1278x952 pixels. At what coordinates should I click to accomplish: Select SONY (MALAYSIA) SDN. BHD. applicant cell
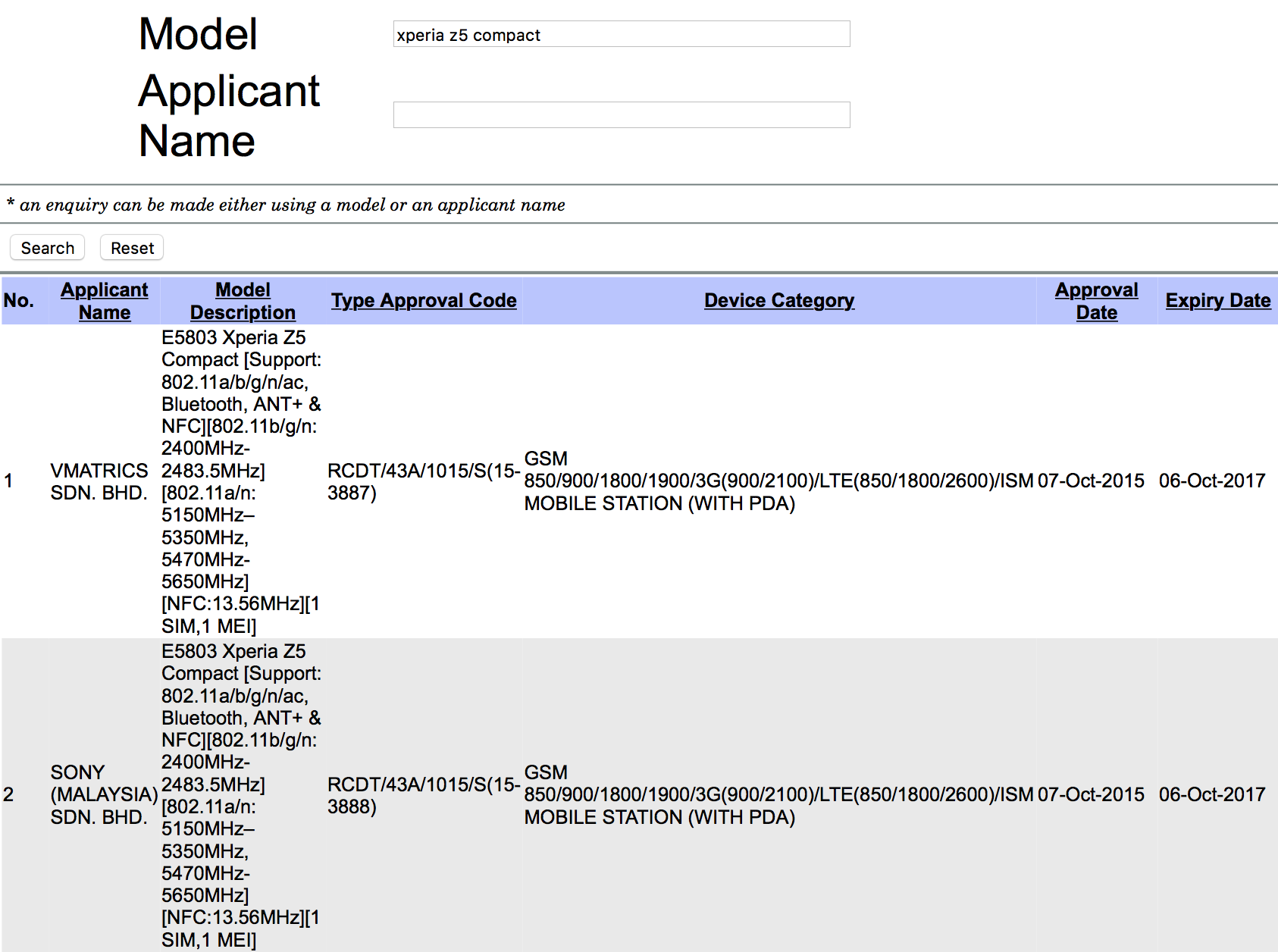pos(105,794)
